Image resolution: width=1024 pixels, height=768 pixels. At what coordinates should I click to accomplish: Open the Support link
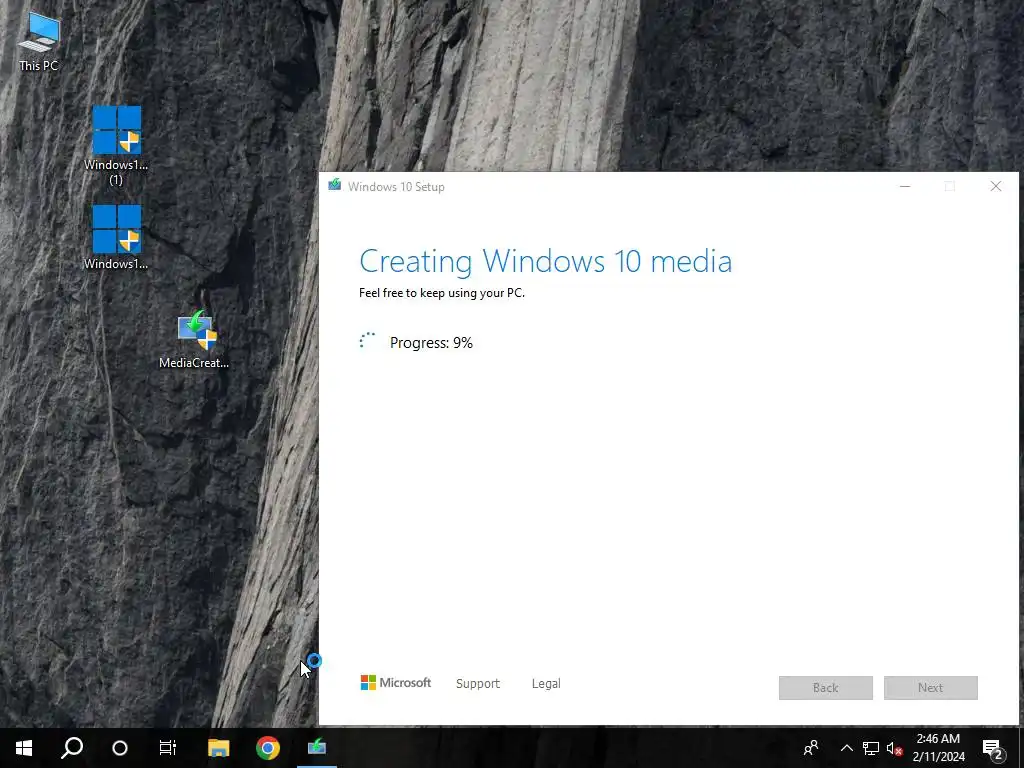(x=478, y=683)
